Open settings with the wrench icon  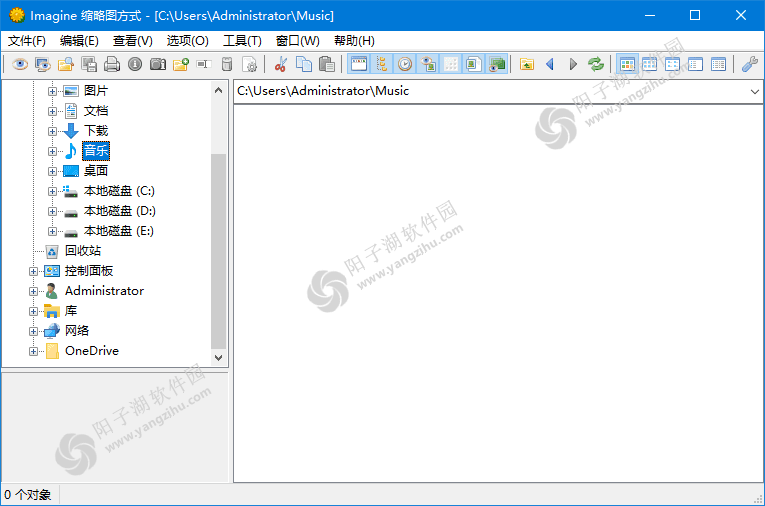point(749,64)
